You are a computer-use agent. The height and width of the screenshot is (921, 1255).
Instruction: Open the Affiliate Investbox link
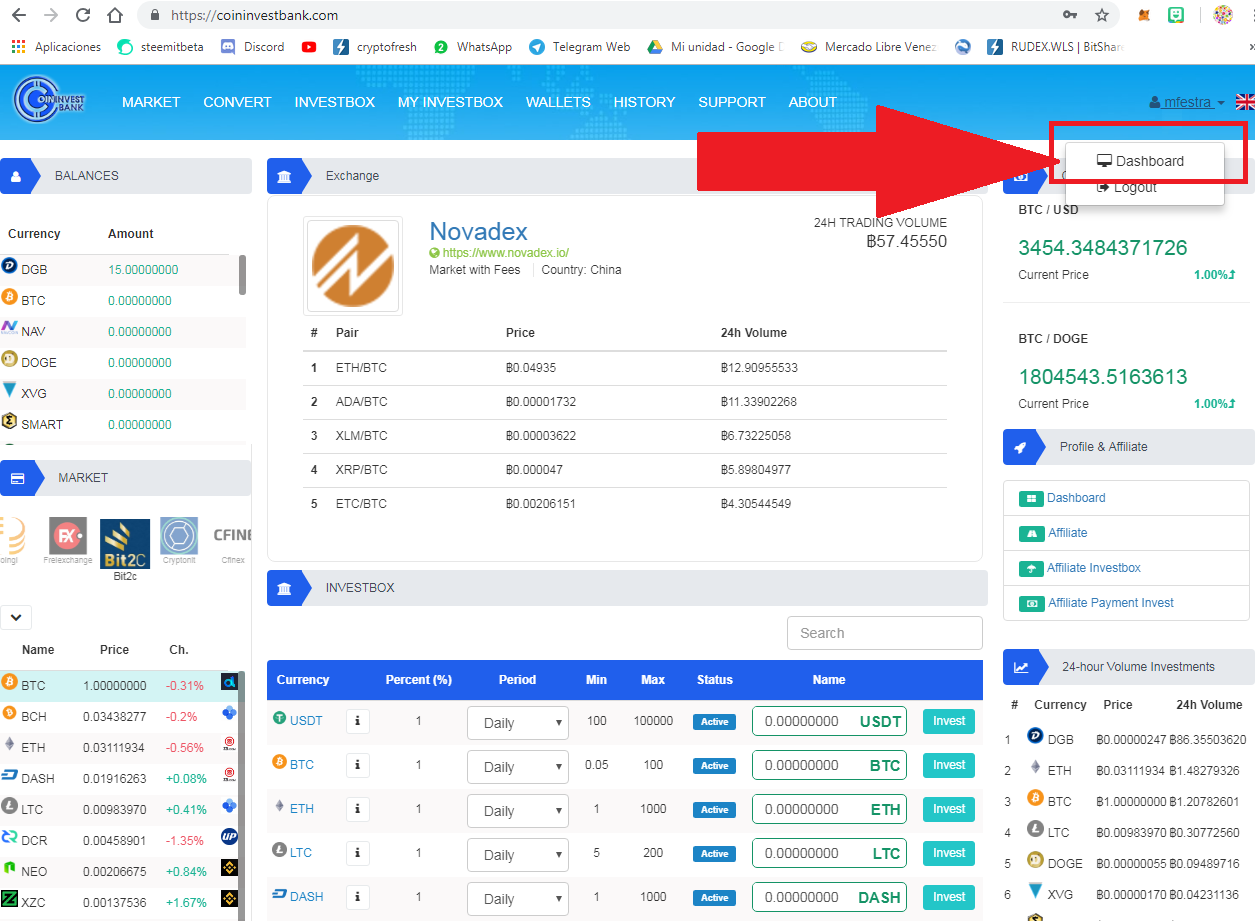pos(1093,568)
